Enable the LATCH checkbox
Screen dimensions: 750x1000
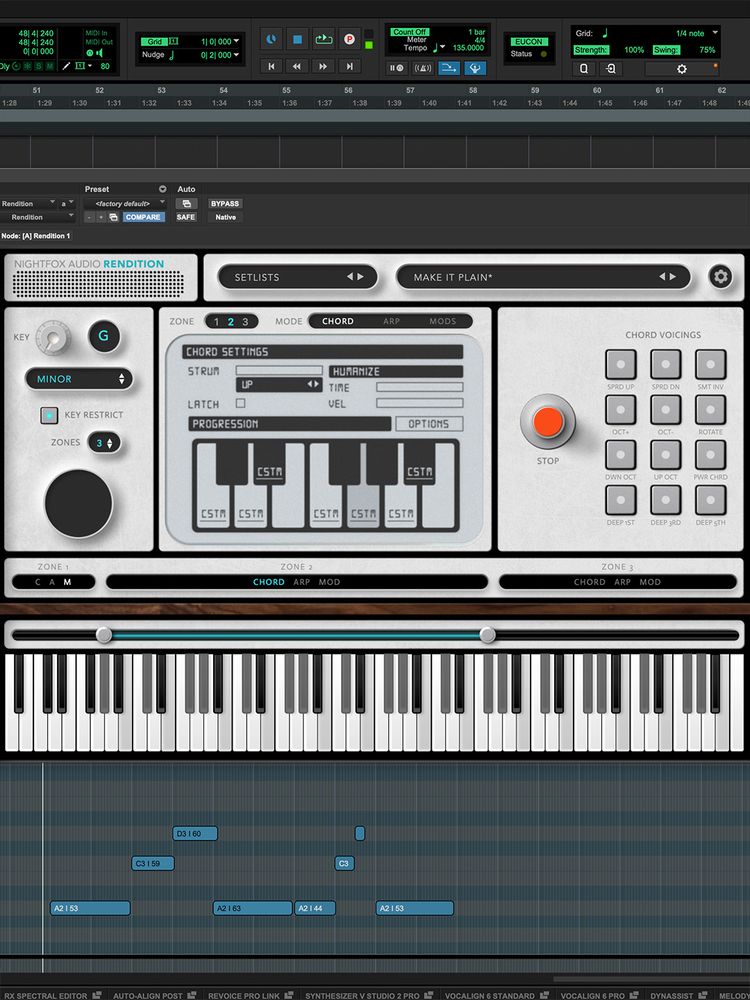point(240,403)
